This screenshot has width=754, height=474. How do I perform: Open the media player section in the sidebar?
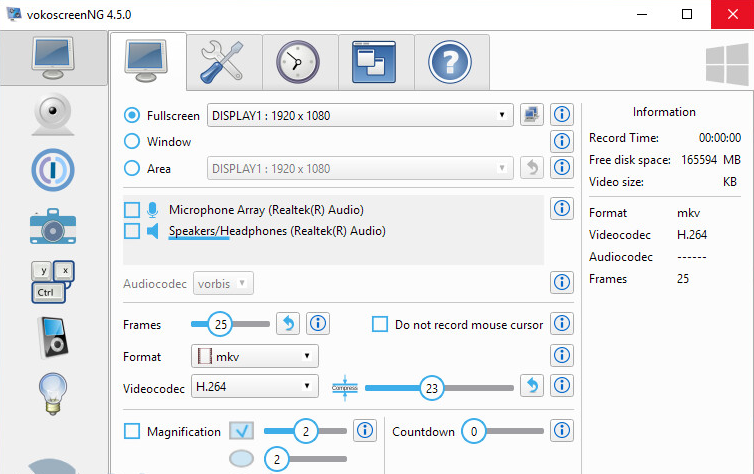[x=53, y=337]
